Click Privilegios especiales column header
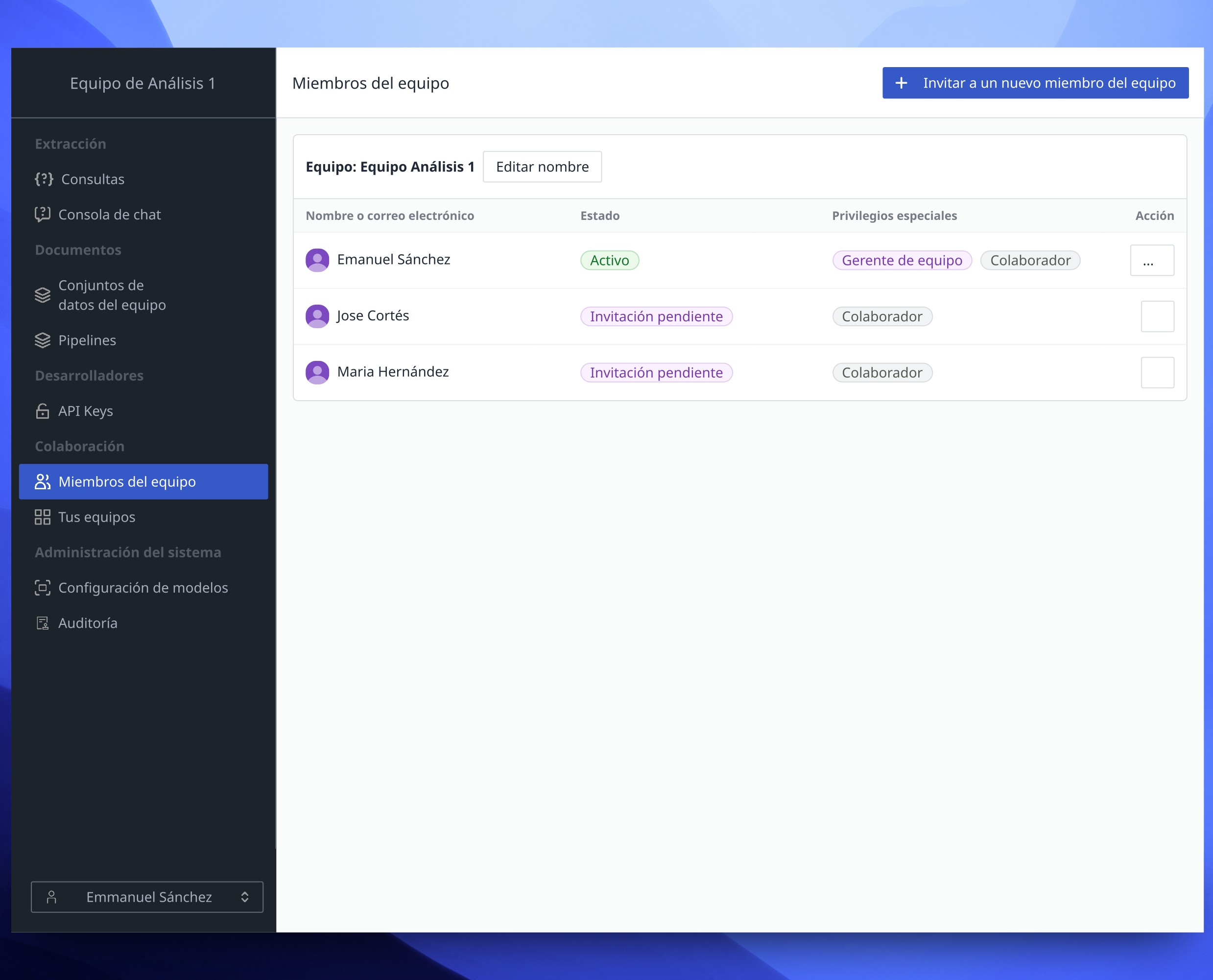The height and width of the screenshot is (980, 1213). coord(895,215)
